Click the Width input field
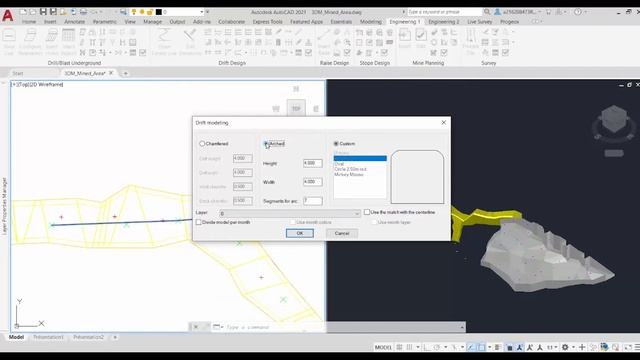This screenshot has width=640, height=360. pos(313,182)
